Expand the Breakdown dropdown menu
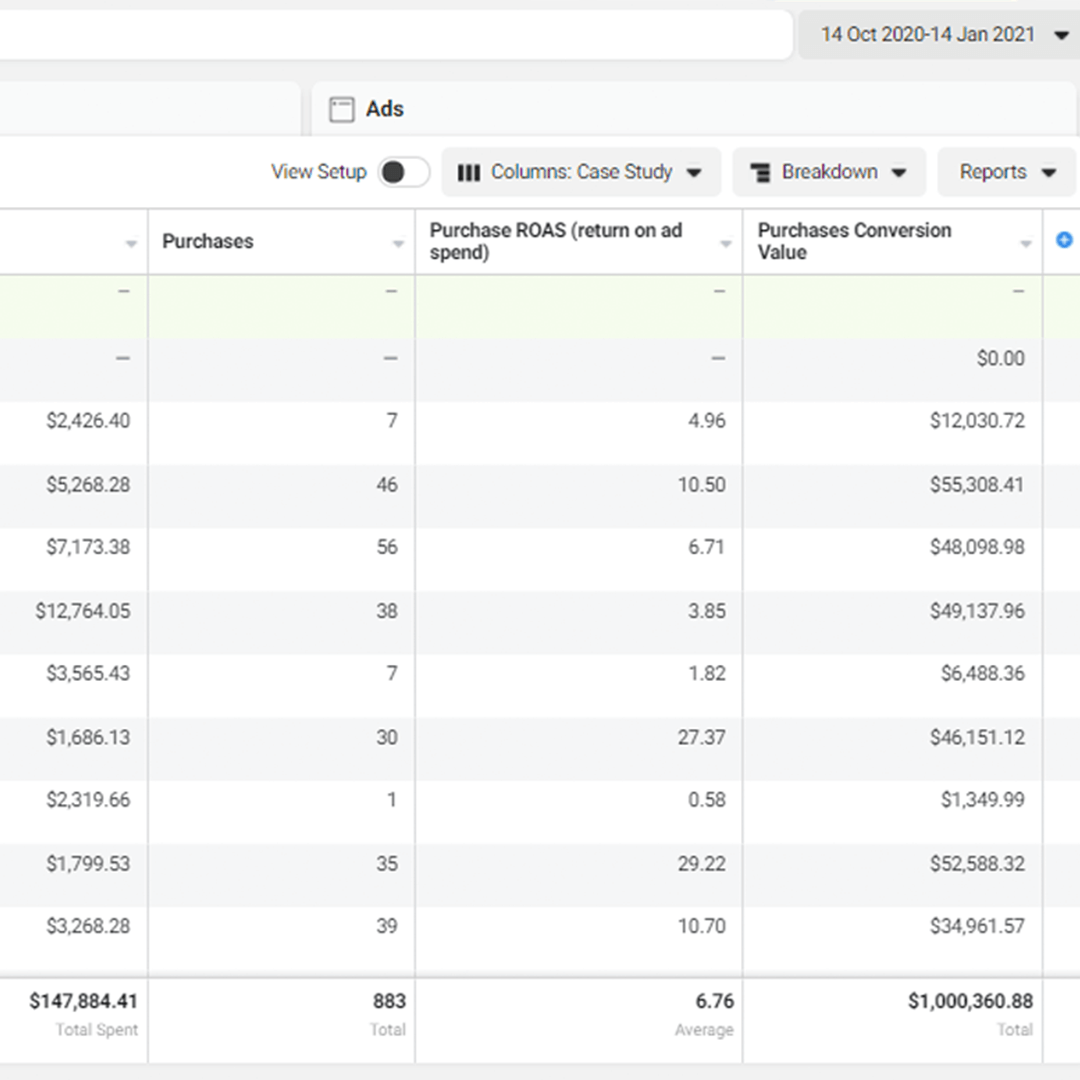Image resolution: width=1080 pixels, height=1080 pixels. [x=830, y=172]
